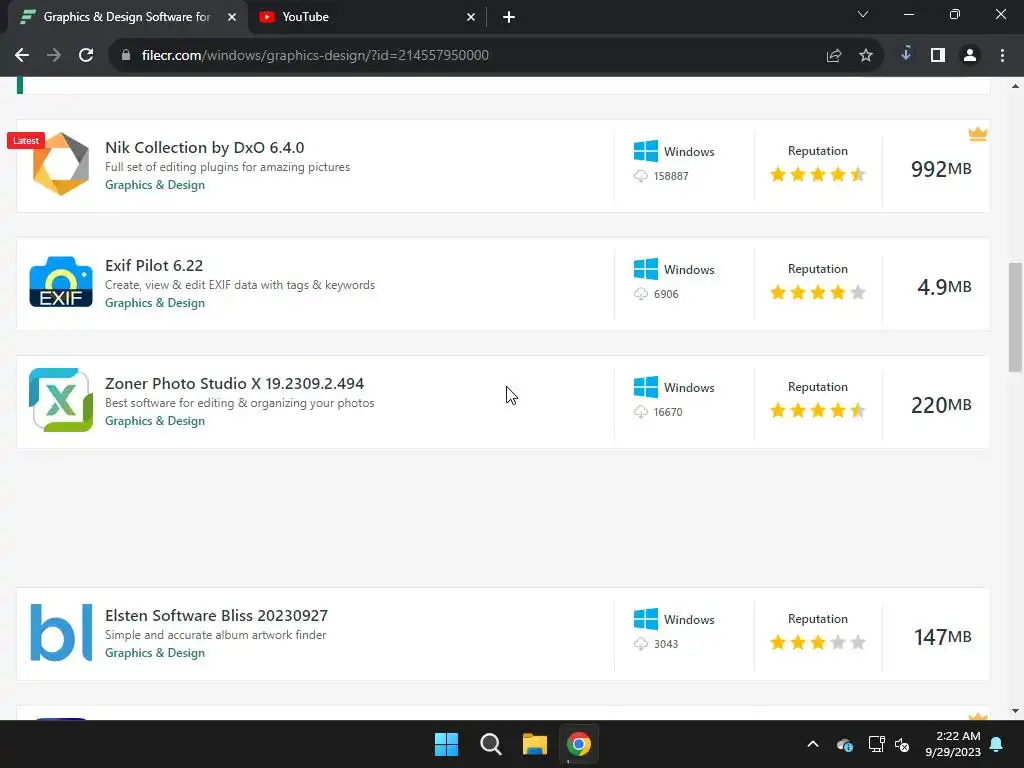The height and width of the screenshot is (768, 1024).
Task: Click the disabled forward navigation arrow
Action: point(54,55)
